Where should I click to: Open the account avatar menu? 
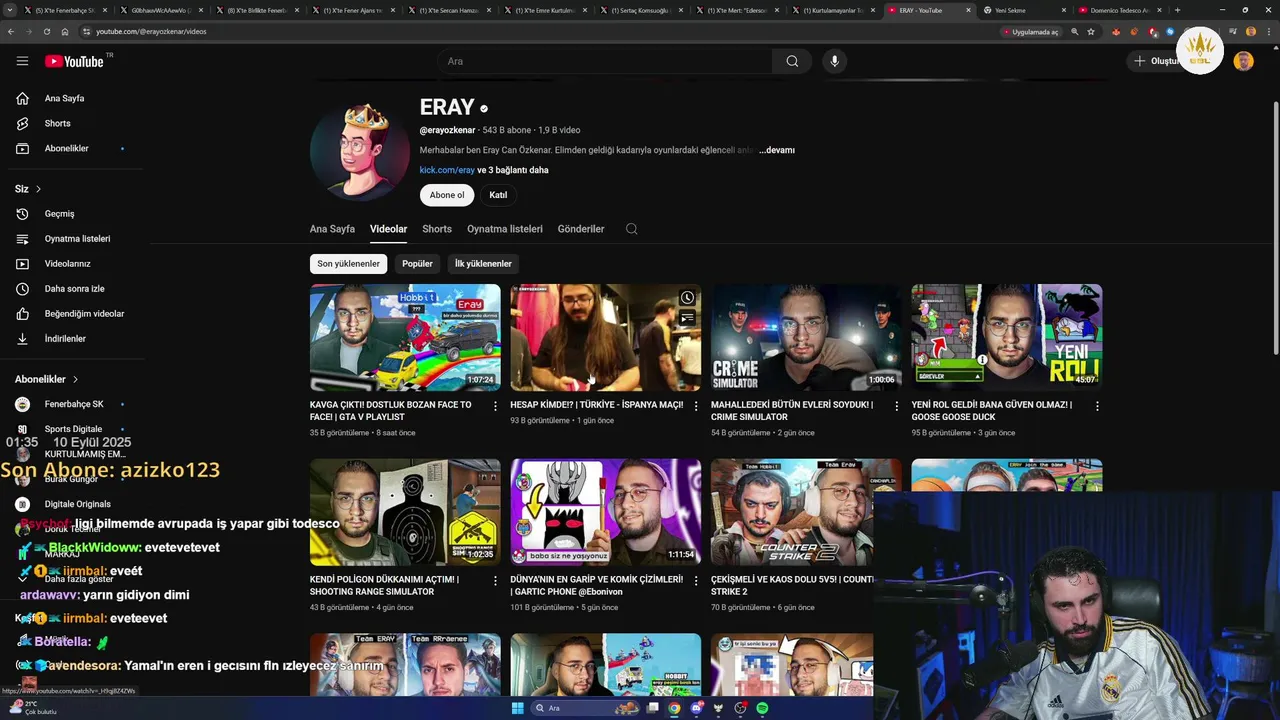(1244, 61)
